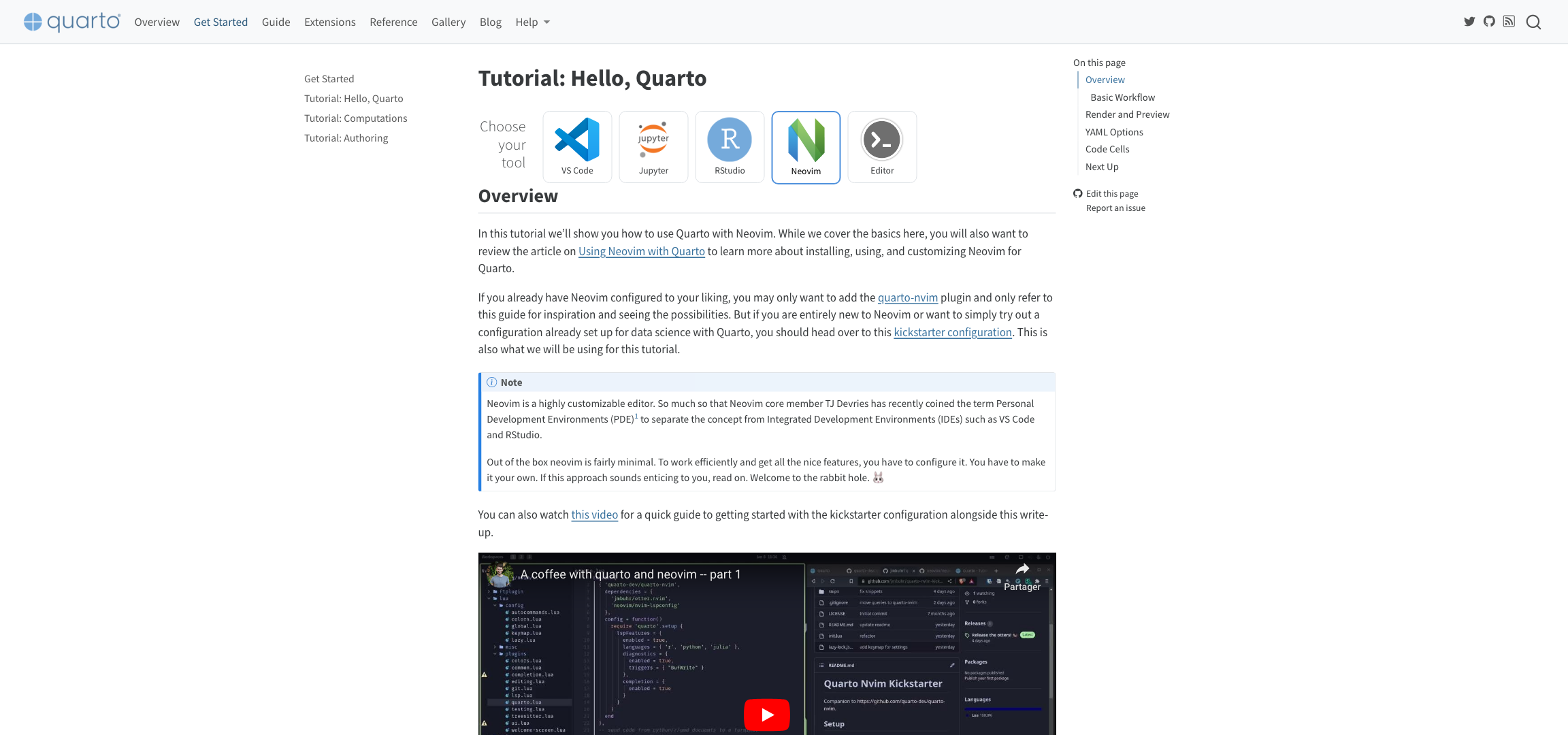Open the Reference nav item
This screenshot has height=735, width=1568.
pyautogui.click(x=393, y=22)
